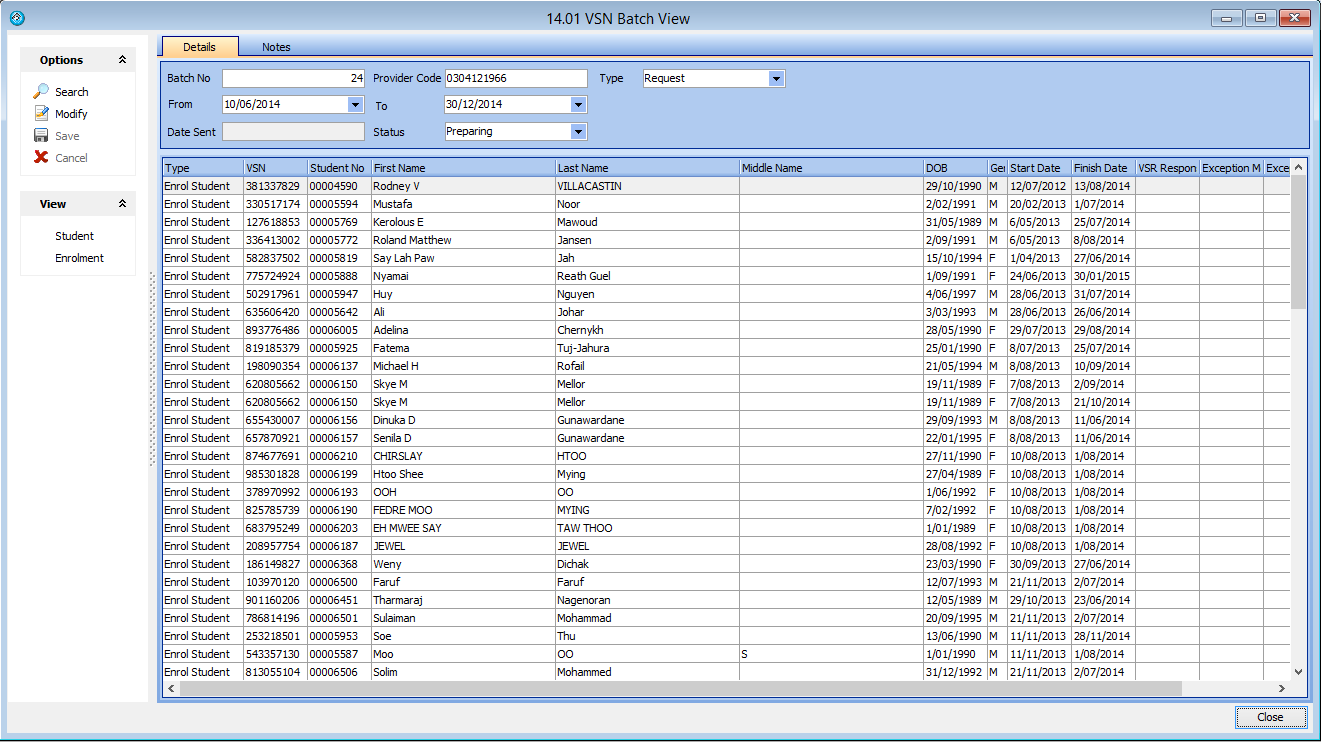This screenshot has height=742, width=1321.
Task: Open the Enrolment view link
Action: tap(79, 259)
